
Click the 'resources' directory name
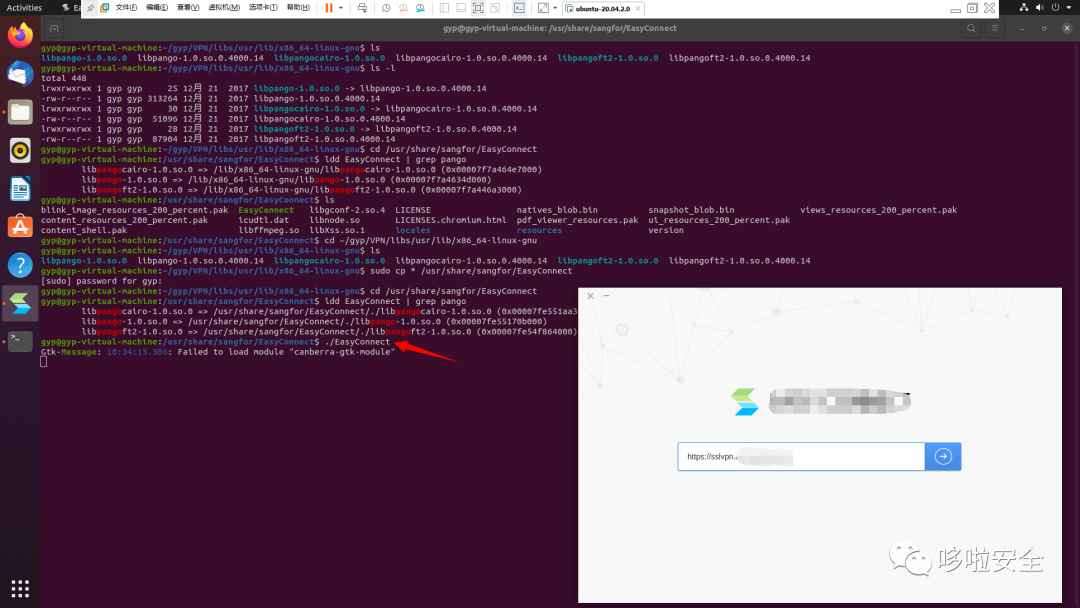[x=539, y=231]
